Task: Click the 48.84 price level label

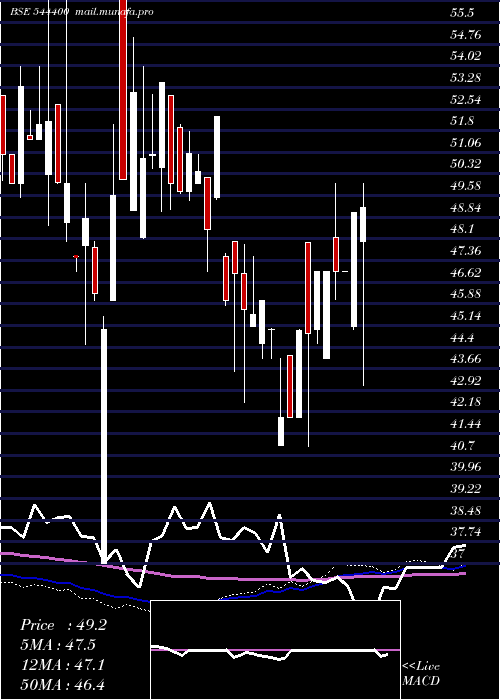Action: point(466,208)
